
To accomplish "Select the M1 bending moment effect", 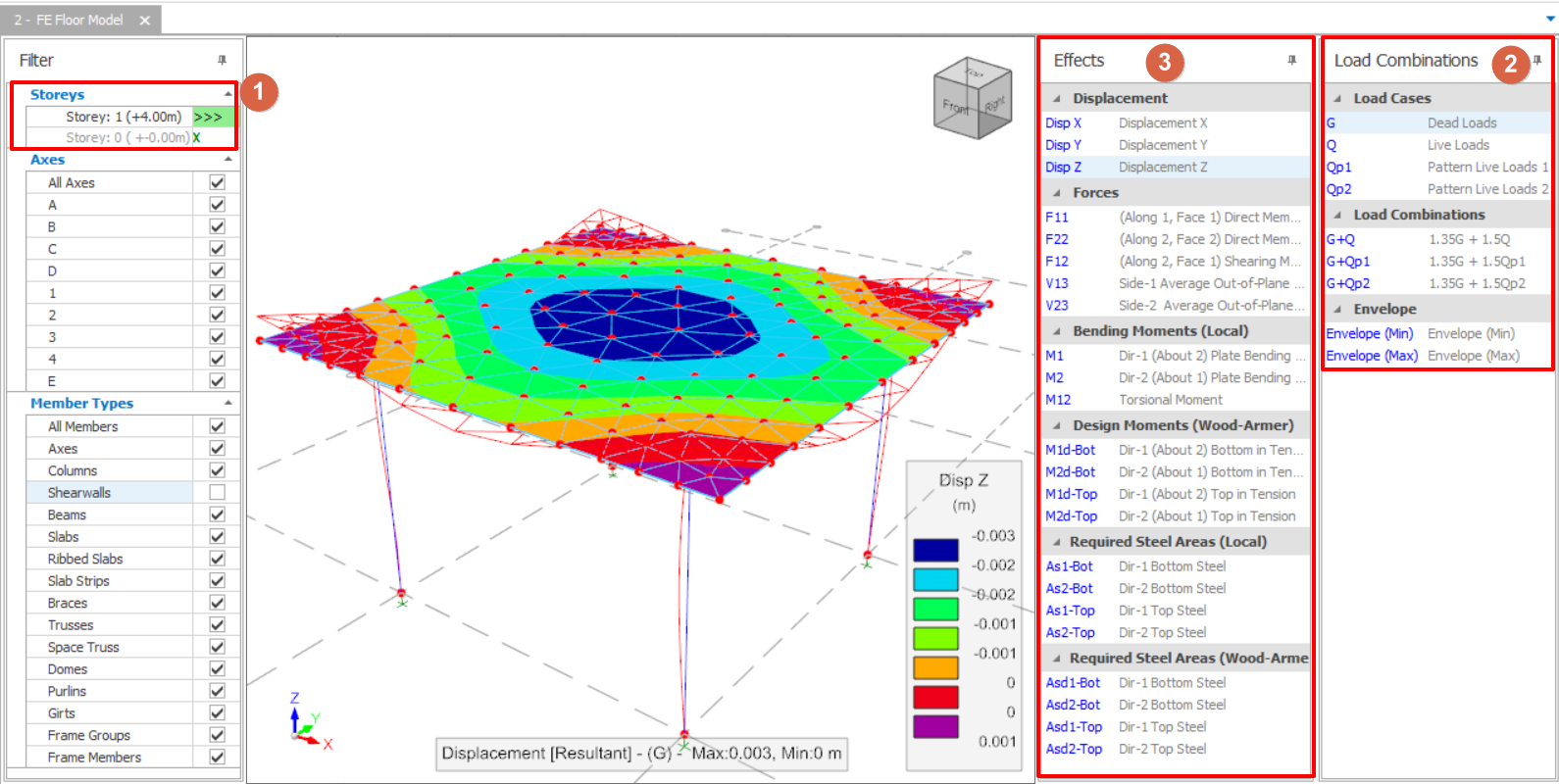I will tap(1054, 356).
